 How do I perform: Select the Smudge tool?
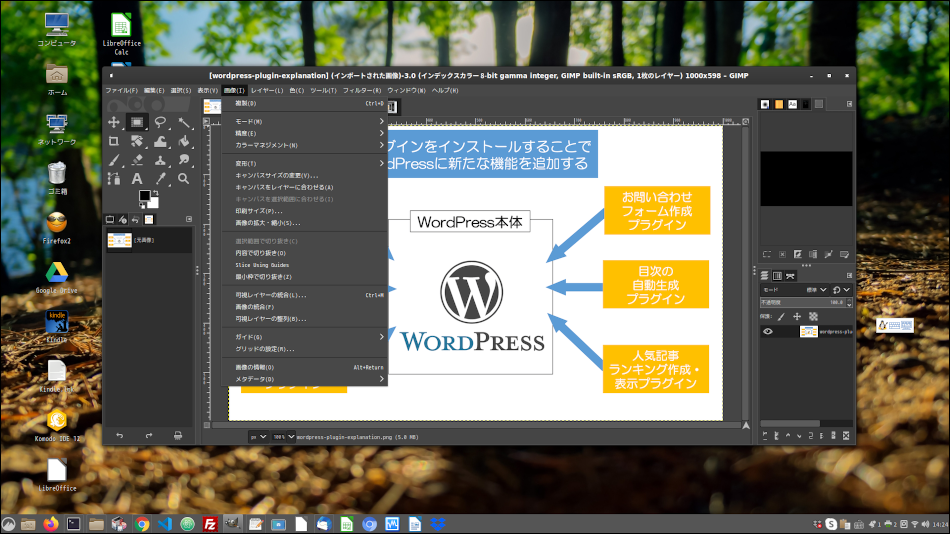point(184,160)
